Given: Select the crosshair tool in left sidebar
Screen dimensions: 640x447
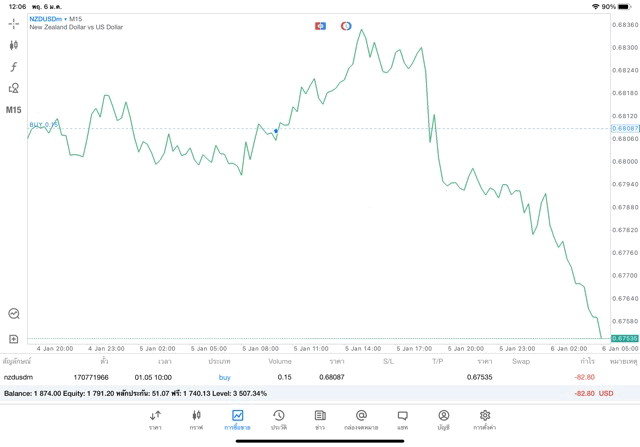Looking at the screenshot, I should (x=14, y=23).
